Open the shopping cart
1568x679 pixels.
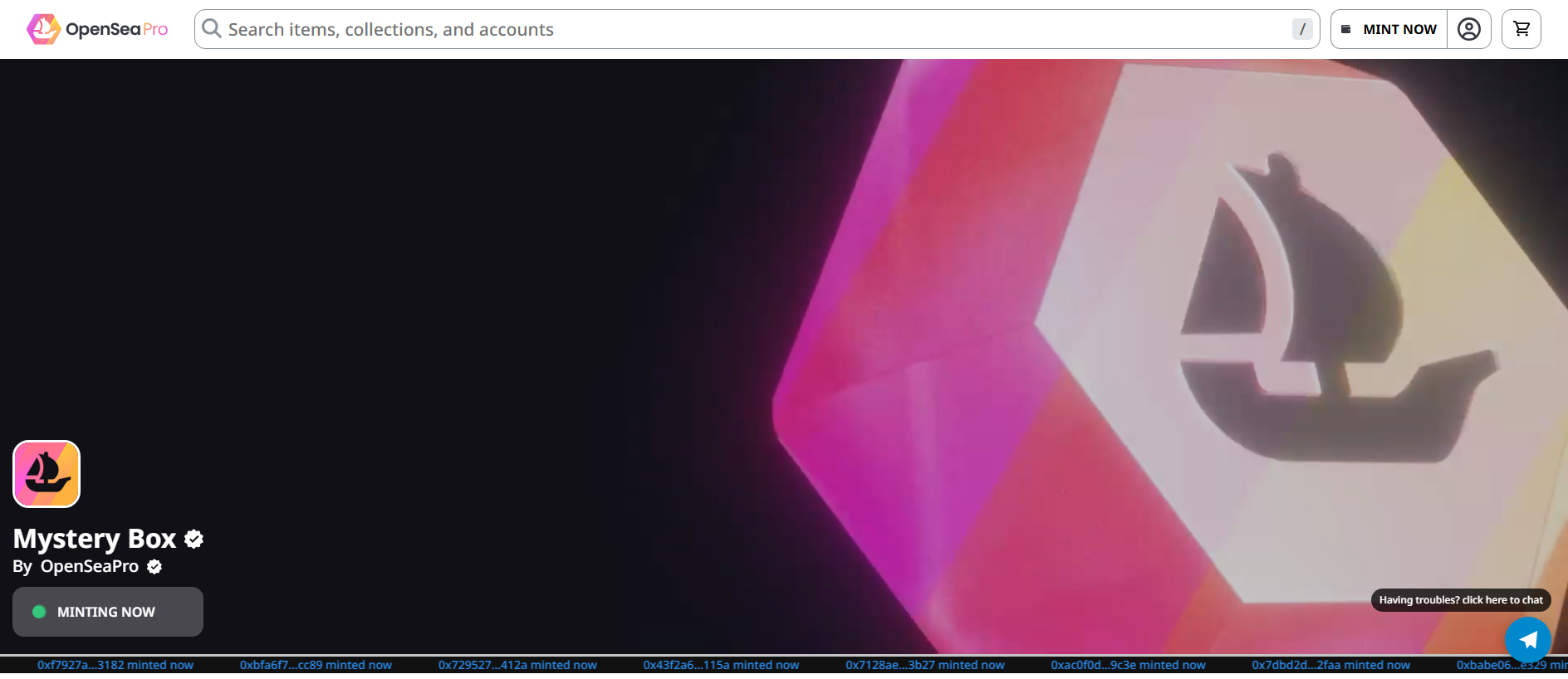1521,29
